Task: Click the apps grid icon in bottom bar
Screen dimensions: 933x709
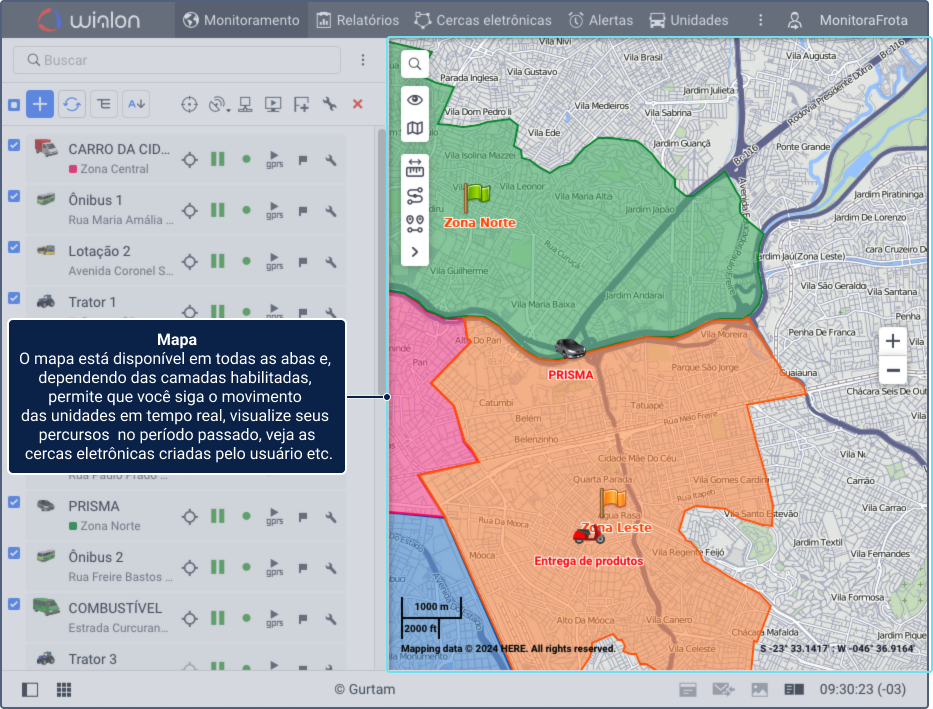Action: tap(64, 690)
